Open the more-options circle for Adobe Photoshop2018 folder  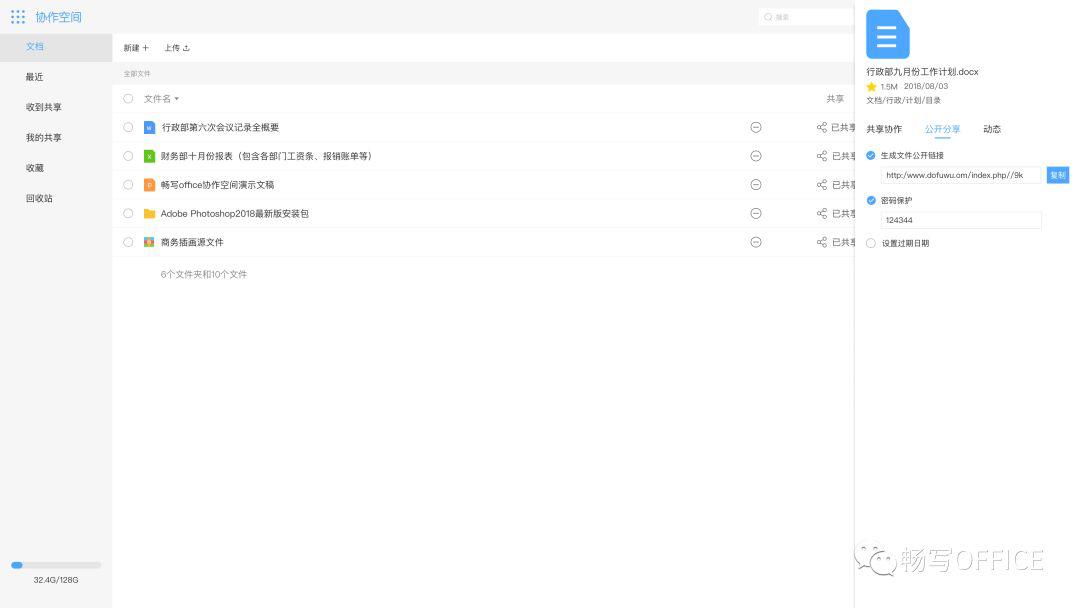[756, 213]
